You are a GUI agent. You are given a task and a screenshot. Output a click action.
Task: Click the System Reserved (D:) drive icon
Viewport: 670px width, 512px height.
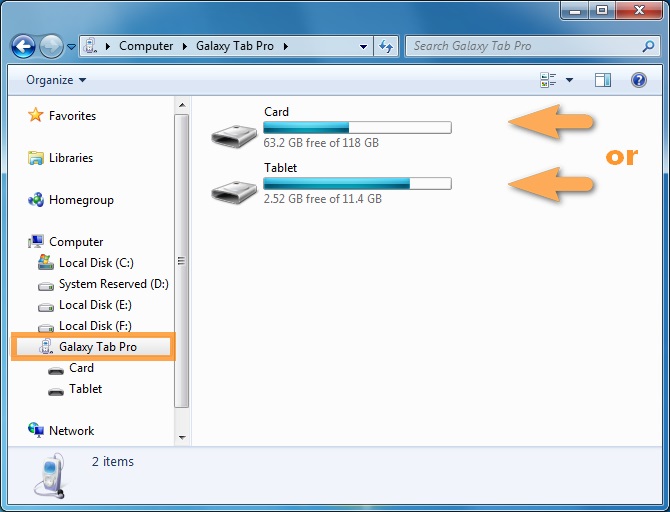pos(46,285)
